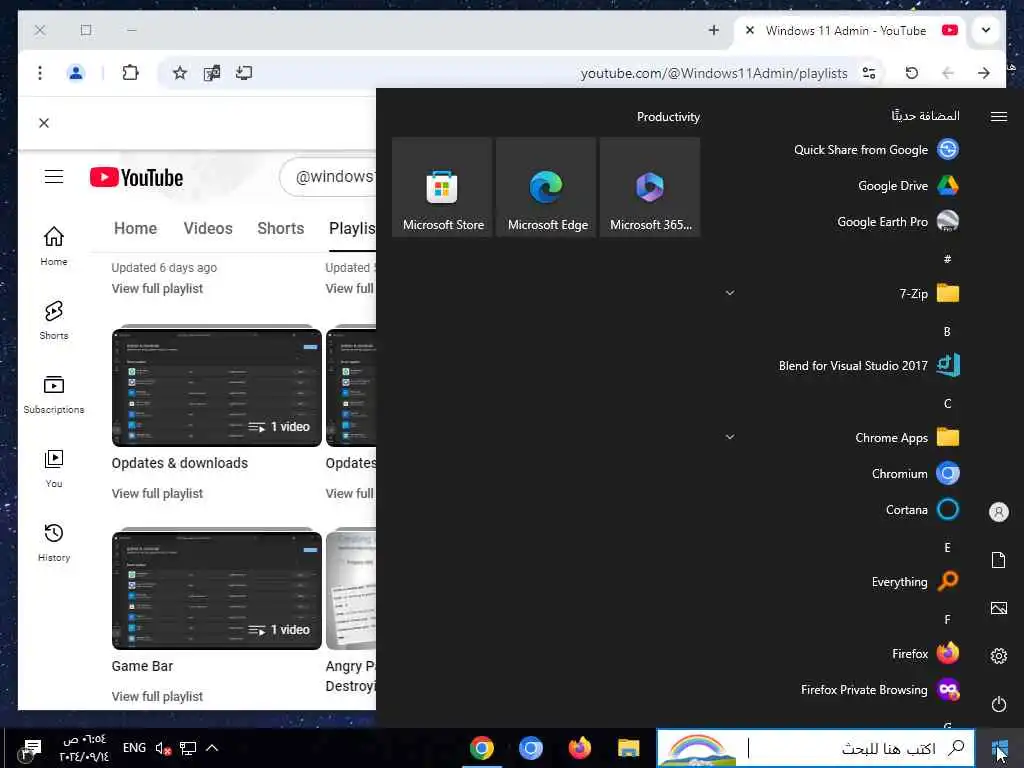Open Microsoft Store tile

coord(442,187)
